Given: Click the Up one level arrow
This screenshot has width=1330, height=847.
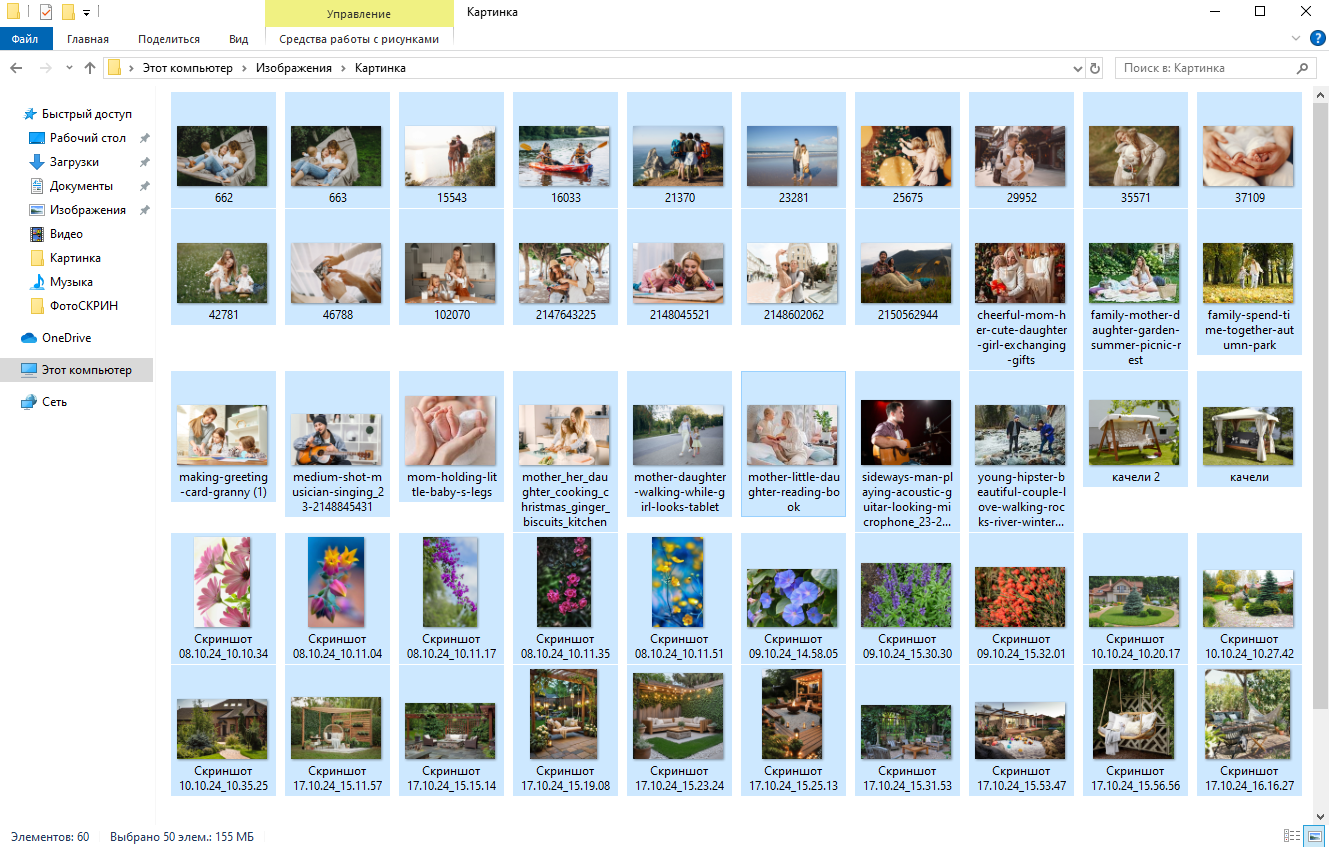Looking at the screenshot, I should tap(90, 68).
